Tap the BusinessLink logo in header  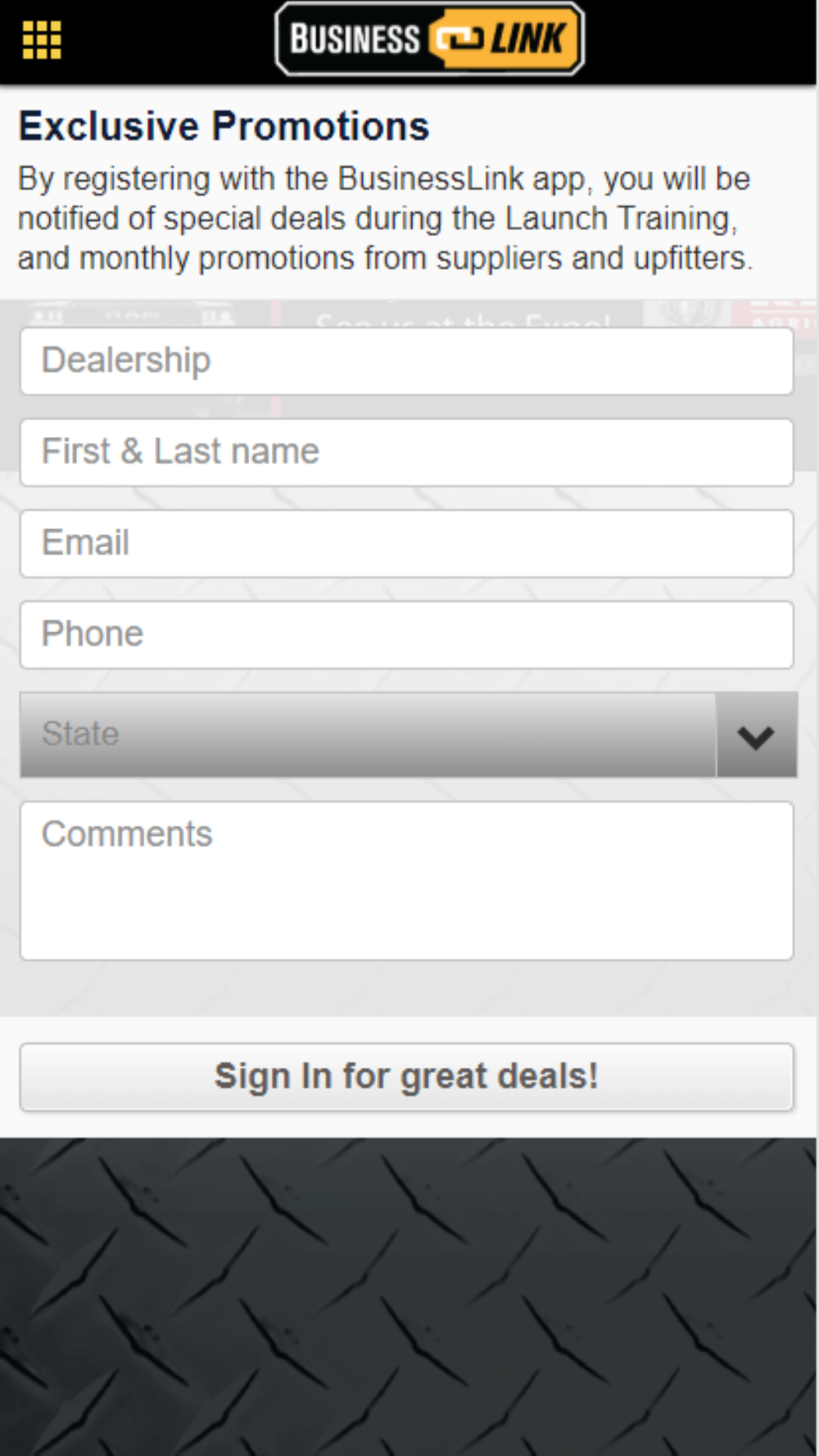coord(430,38)
